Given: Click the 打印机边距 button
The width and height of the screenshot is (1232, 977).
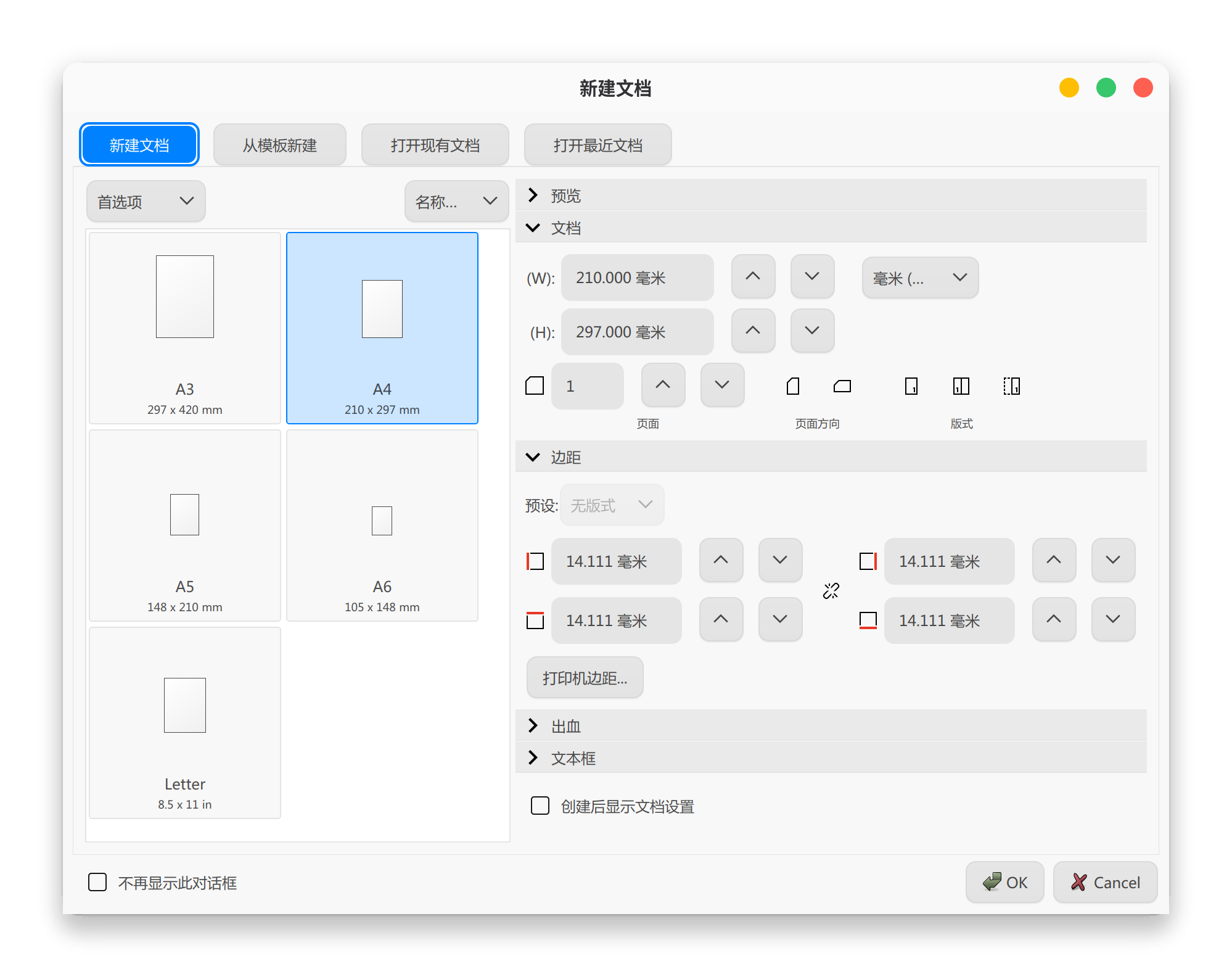Looking at the screenshot, I should [585, 678].
